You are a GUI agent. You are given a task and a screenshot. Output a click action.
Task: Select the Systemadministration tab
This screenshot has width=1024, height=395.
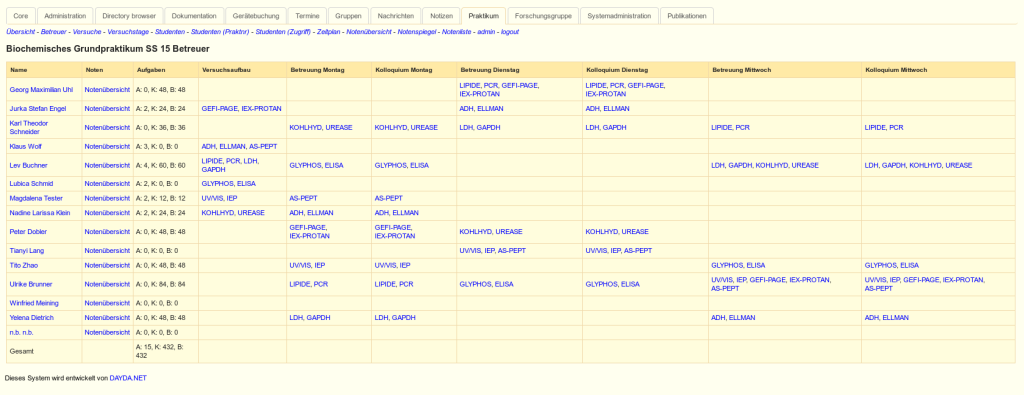[619, 16]
